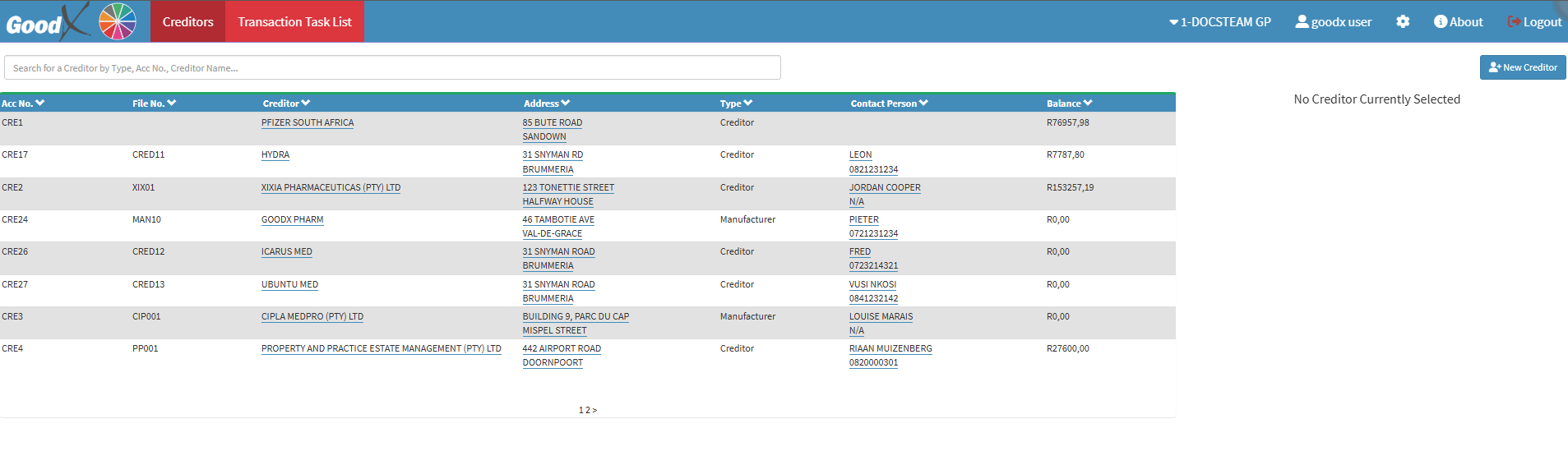This screenshot has width=1568, height=451.
Task: Focus the creditor search field
Action: click(x=392, y=68)
